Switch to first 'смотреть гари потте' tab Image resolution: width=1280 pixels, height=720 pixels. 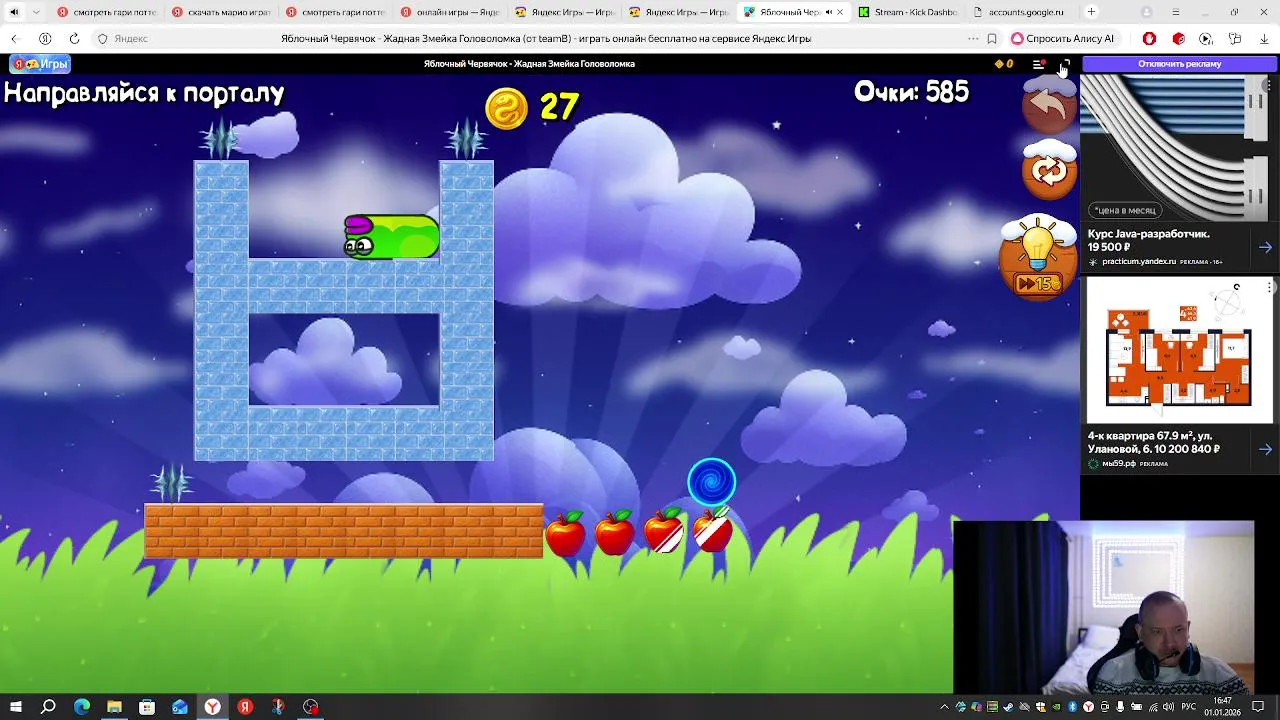(106, 12)
